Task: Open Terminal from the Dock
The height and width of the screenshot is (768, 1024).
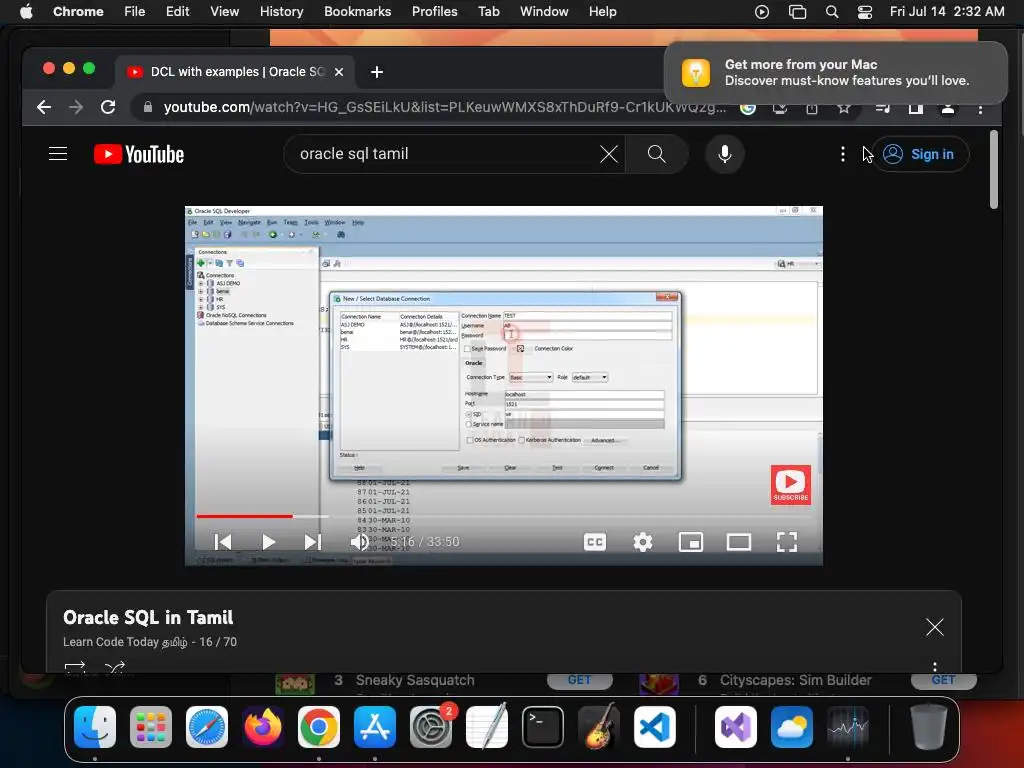Action: (x=543, y=727)
